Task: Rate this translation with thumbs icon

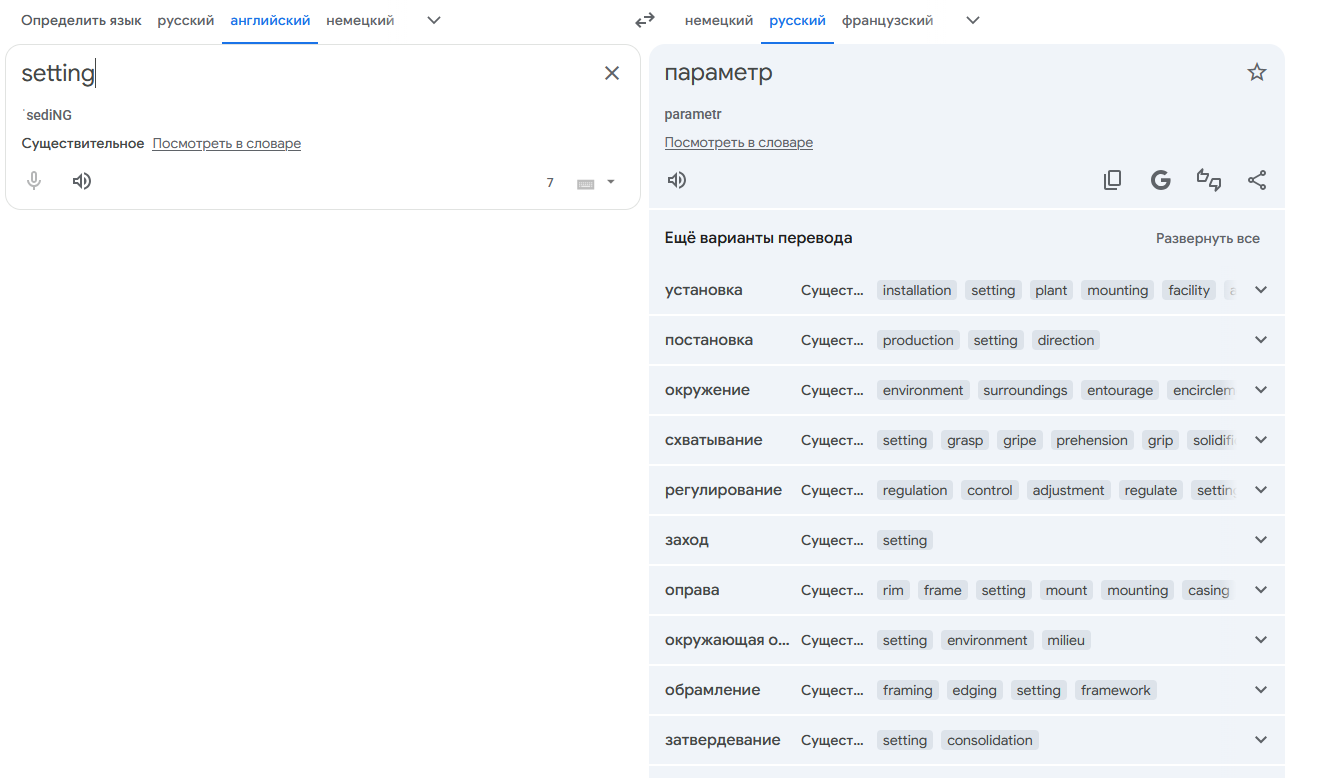Action: (x=1209, y=180)
